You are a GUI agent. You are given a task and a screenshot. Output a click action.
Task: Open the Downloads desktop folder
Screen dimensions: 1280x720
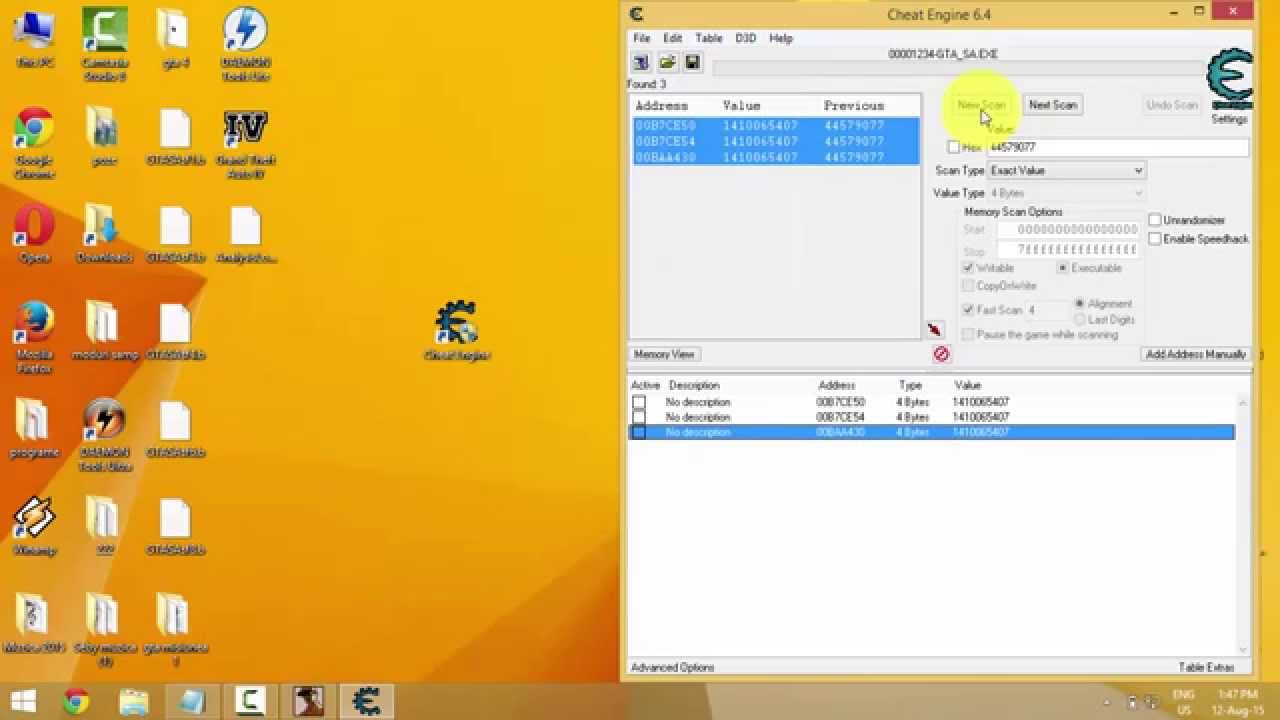104,233
